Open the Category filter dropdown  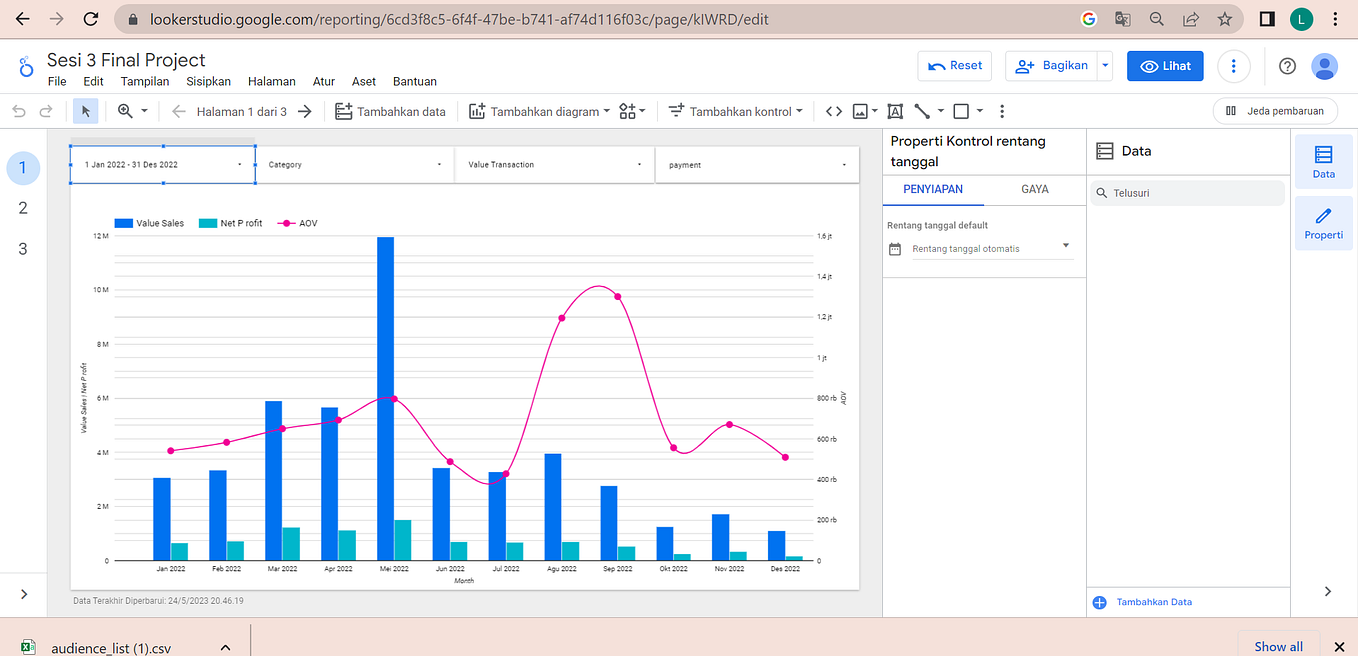[x=439, y=164]
